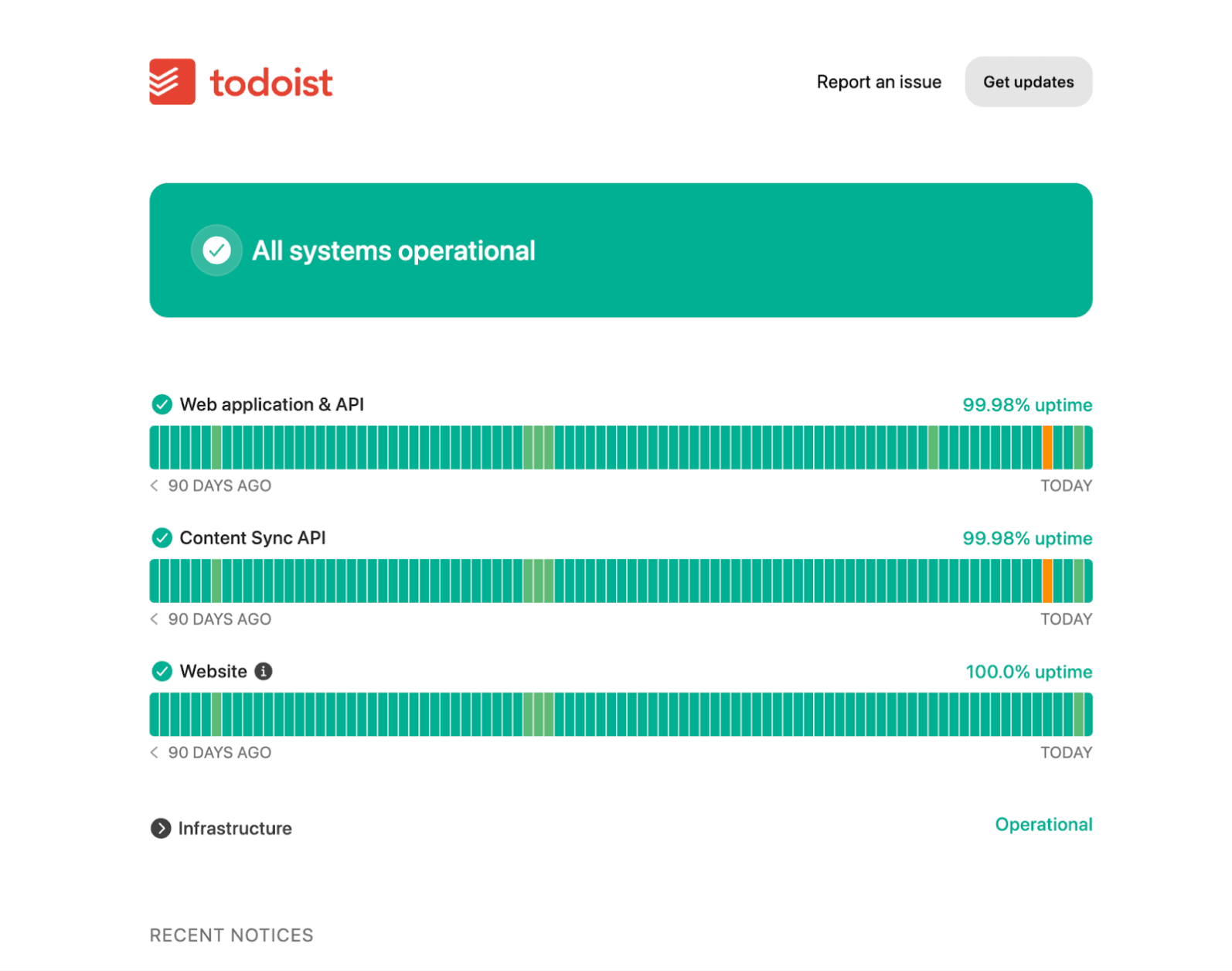Click the checkmark icon in the operational banner
The width and height of the screenshot is (1232, 971).
(x=216, y=250)
